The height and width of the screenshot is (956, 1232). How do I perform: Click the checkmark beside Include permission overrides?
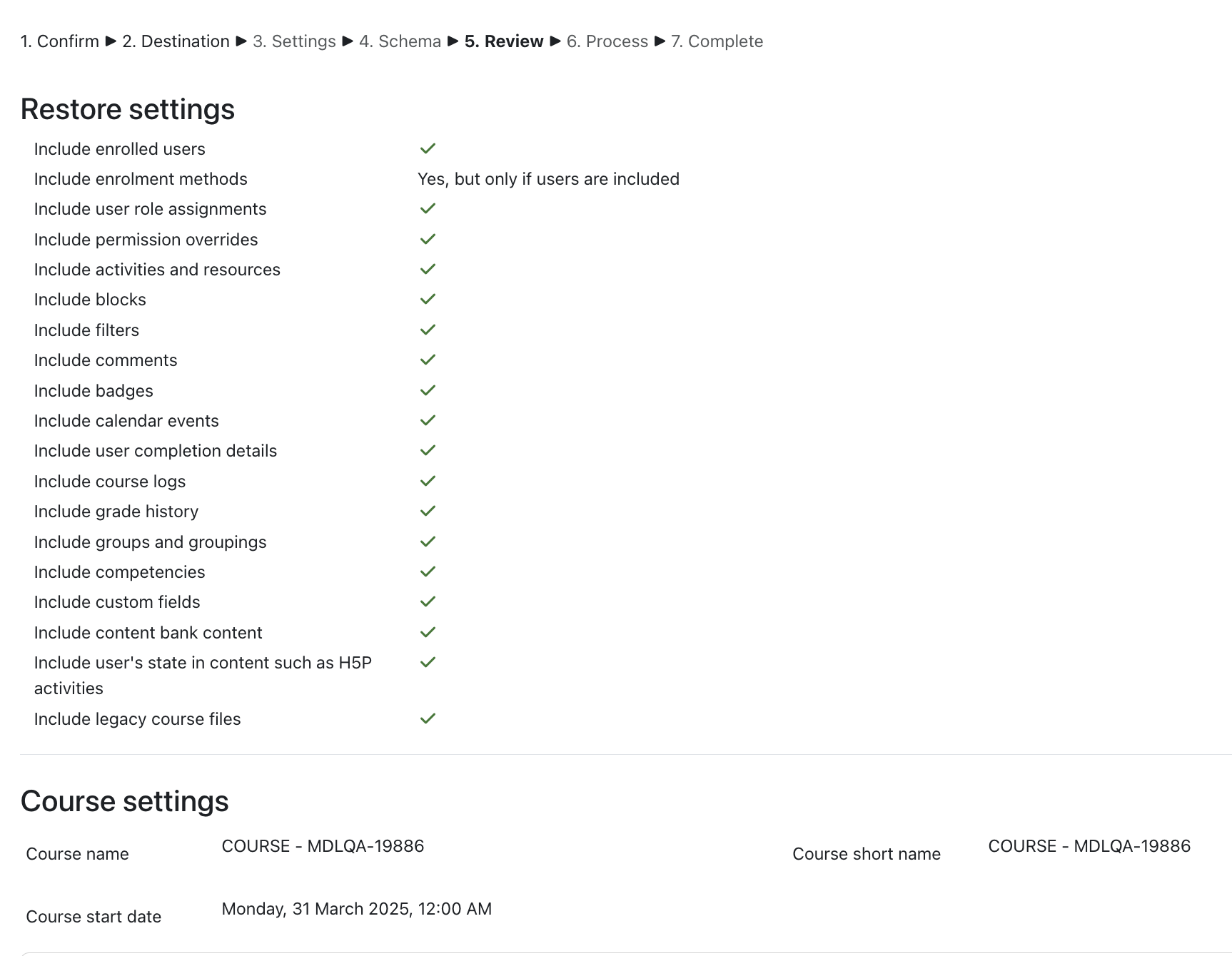click(x=428, y=239)
